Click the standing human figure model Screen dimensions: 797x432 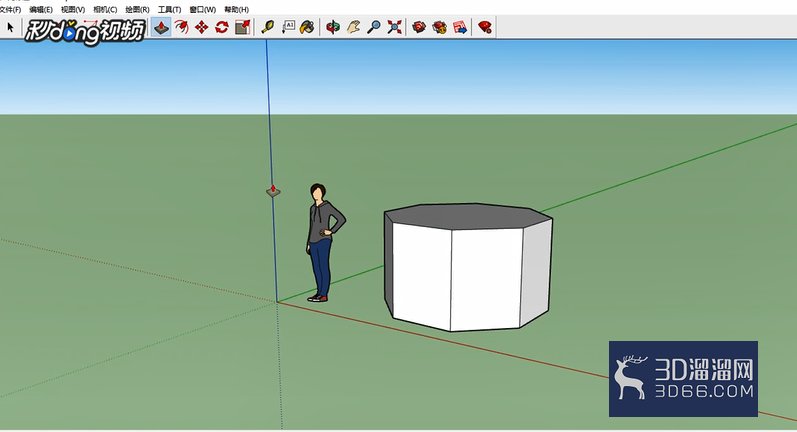[324, 243]
